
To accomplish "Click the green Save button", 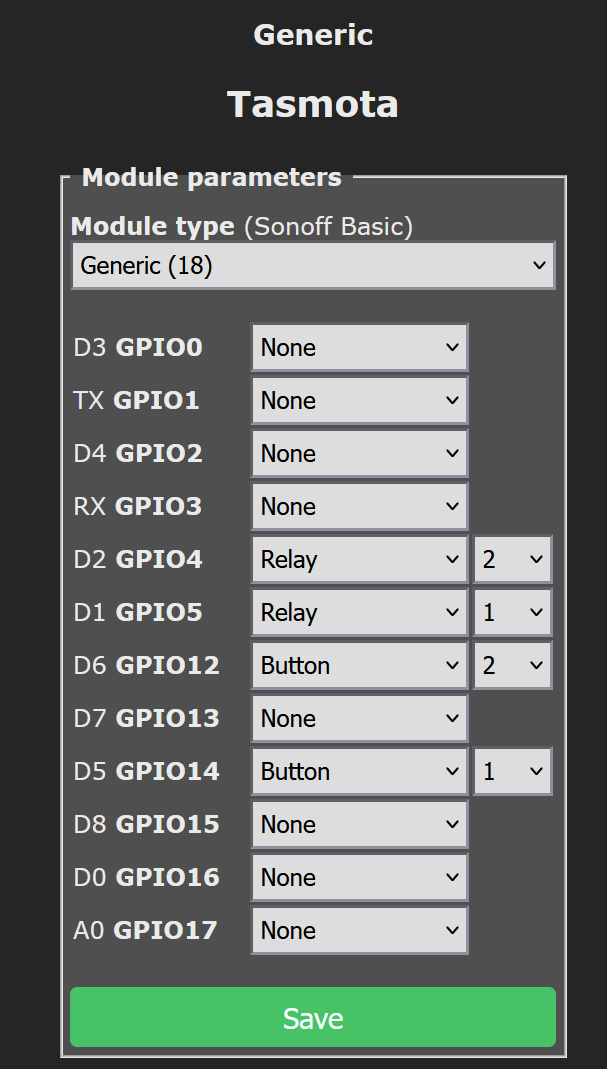I will 313,1017.
